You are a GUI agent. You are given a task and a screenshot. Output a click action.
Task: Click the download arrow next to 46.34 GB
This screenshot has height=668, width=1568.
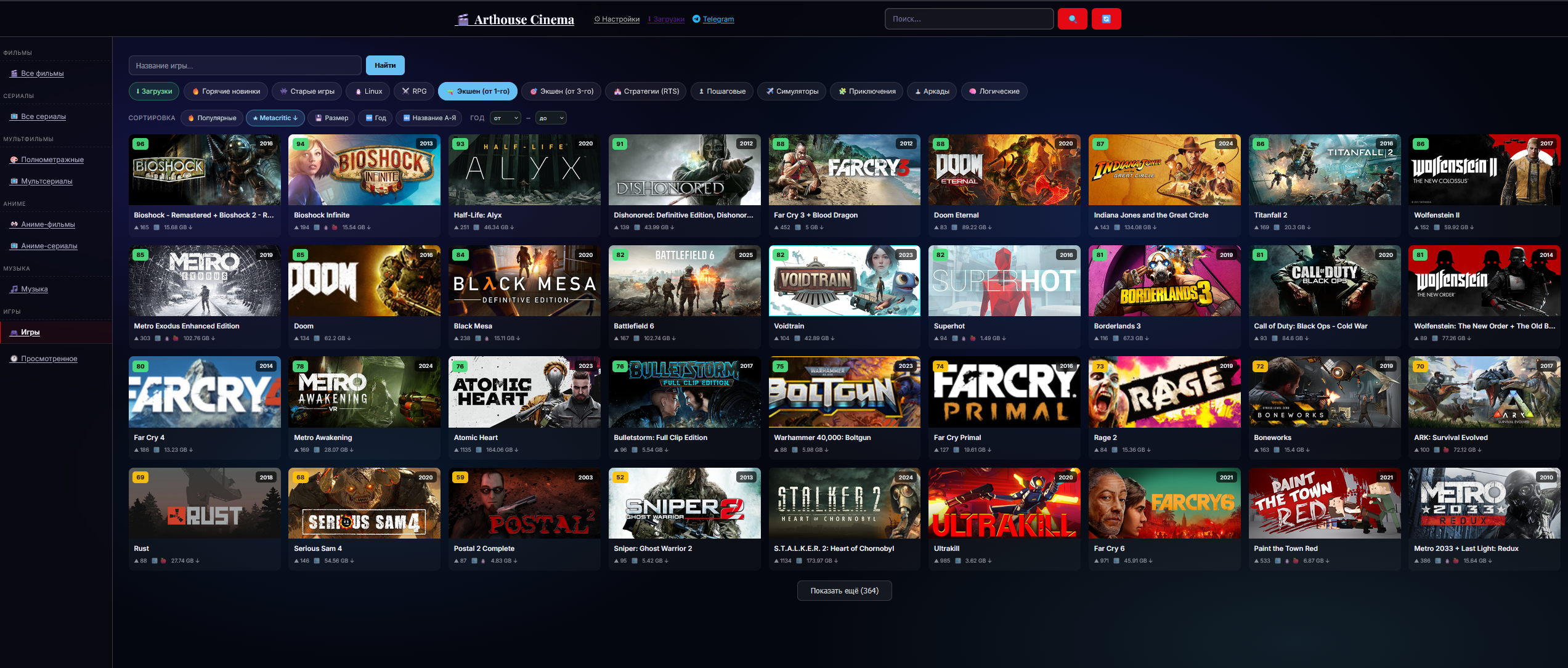click(x=512, y=227)
